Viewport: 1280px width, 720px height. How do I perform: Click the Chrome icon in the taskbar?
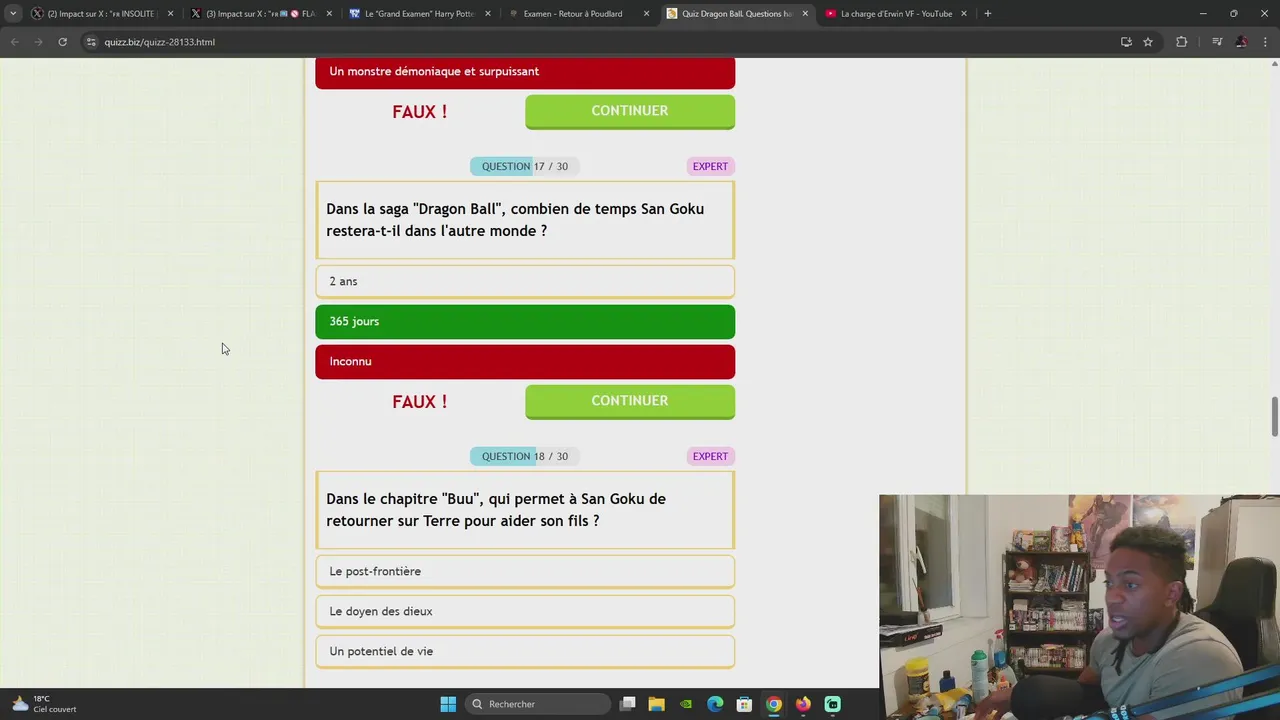click(x=774, y=704)
